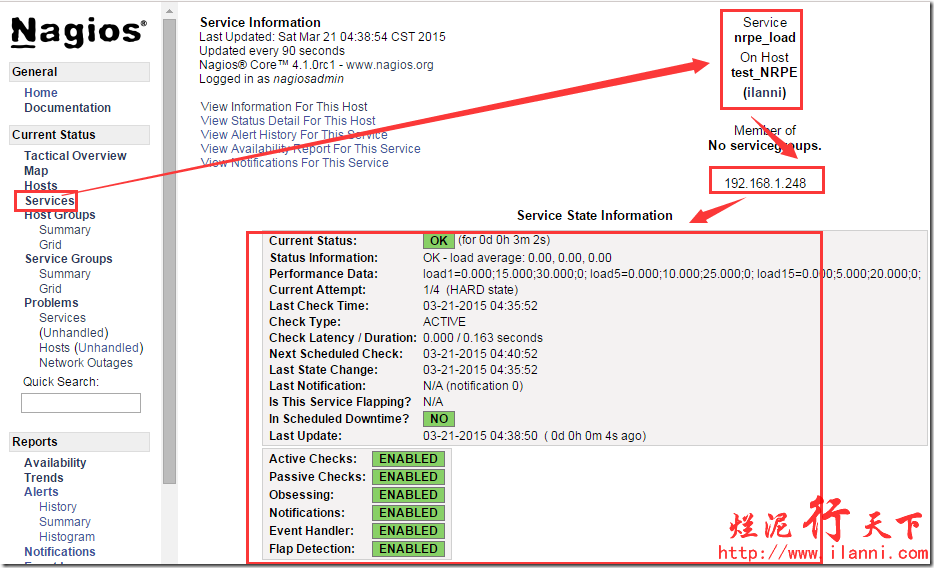Screen dimensions: 934x568
Task: Open Grid under Host Groups
Action: 50,245
